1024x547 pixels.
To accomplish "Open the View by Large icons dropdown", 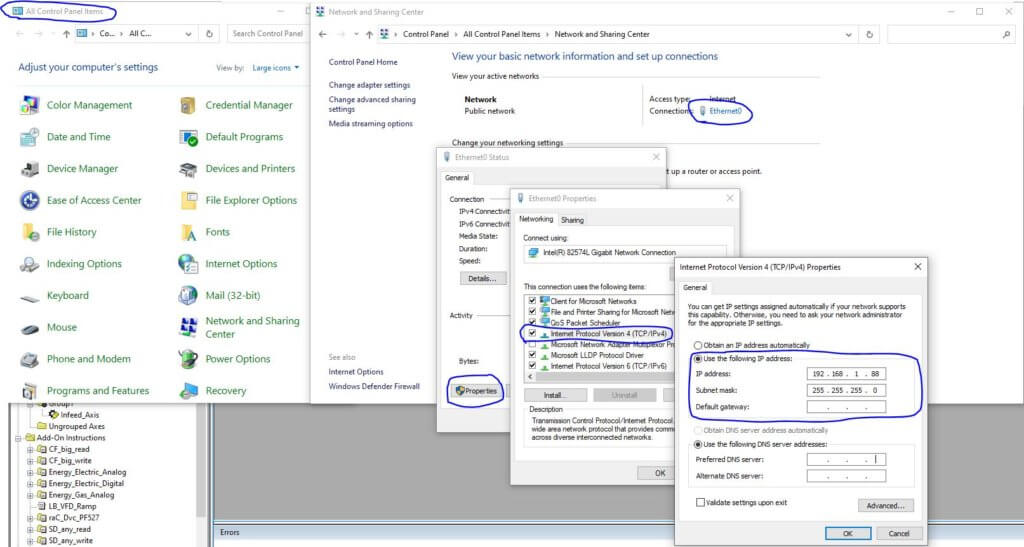I will [275, 68].
